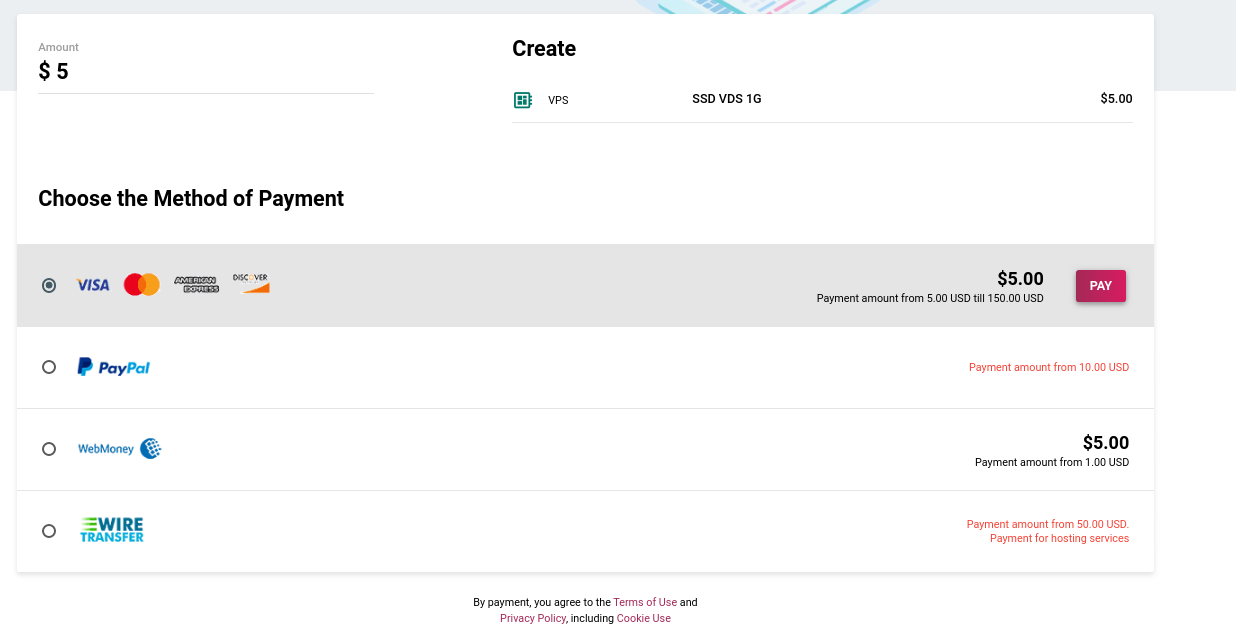This screenshot has width=1236, height=630.
Task: Click the Discover card logo
Action: pyautogui.click(x=251, y=283)
